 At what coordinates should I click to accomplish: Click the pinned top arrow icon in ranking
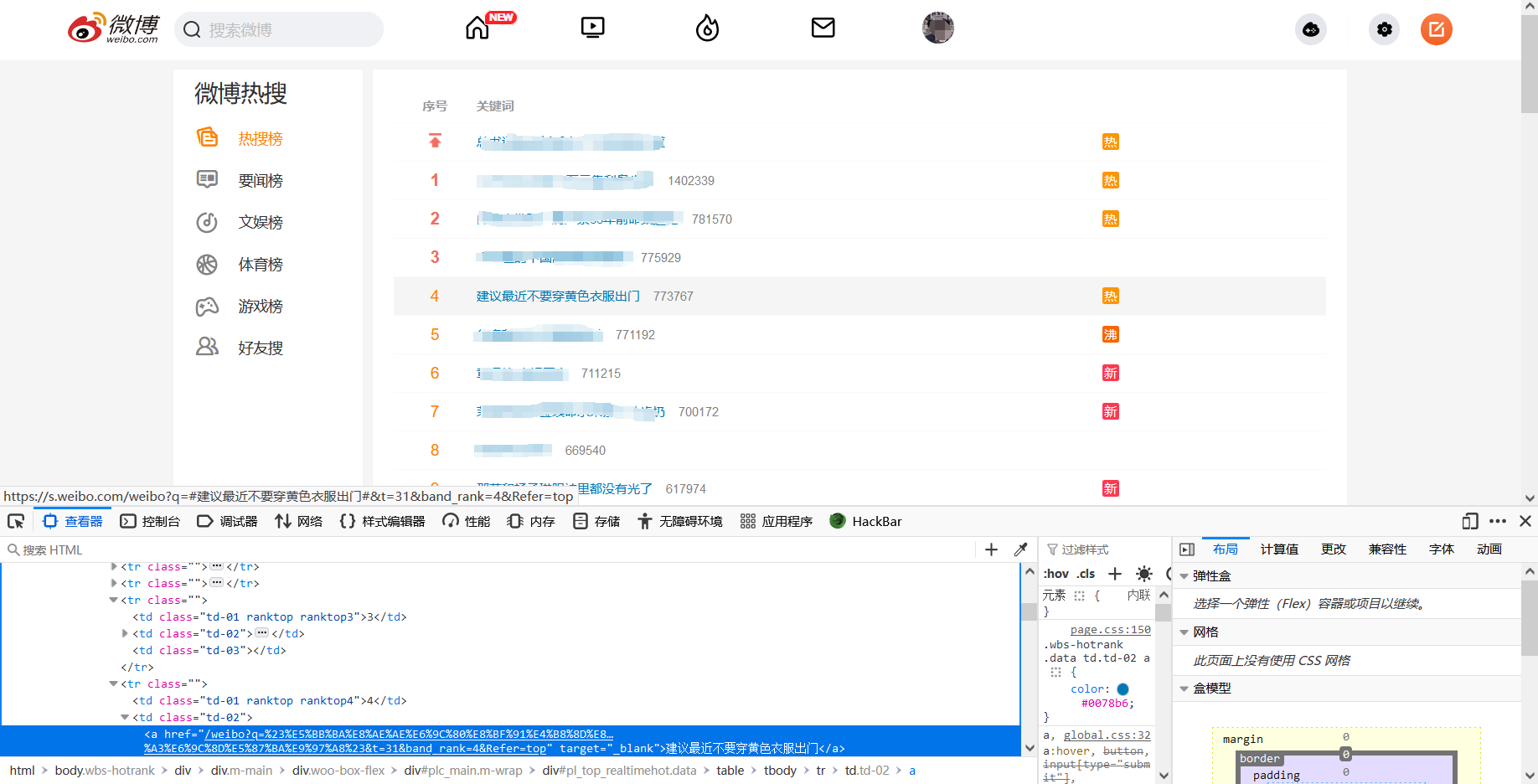[435, 141]
